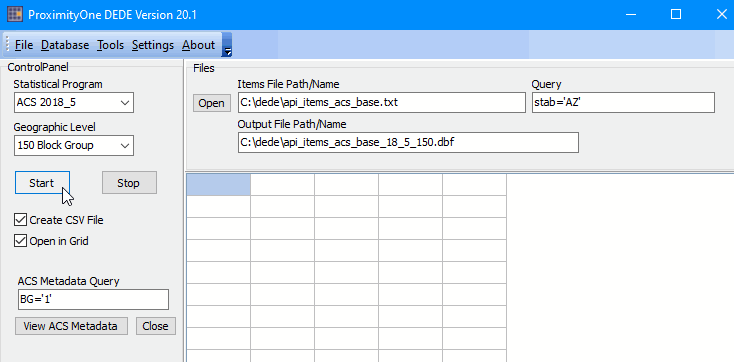Toggle the Open in Grid checkbox

[x=21, y=241]
